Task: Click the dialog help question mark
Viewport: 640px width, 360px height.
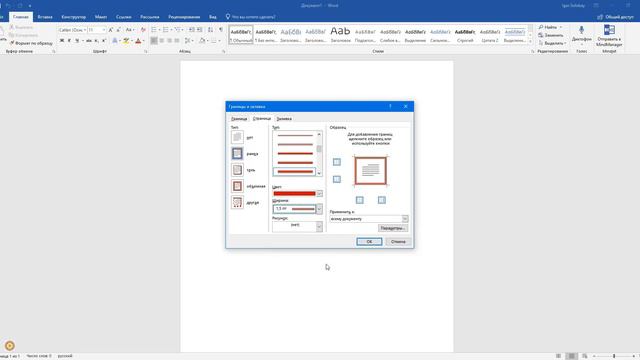Action: pyautogui.click(x=390, y=107)
